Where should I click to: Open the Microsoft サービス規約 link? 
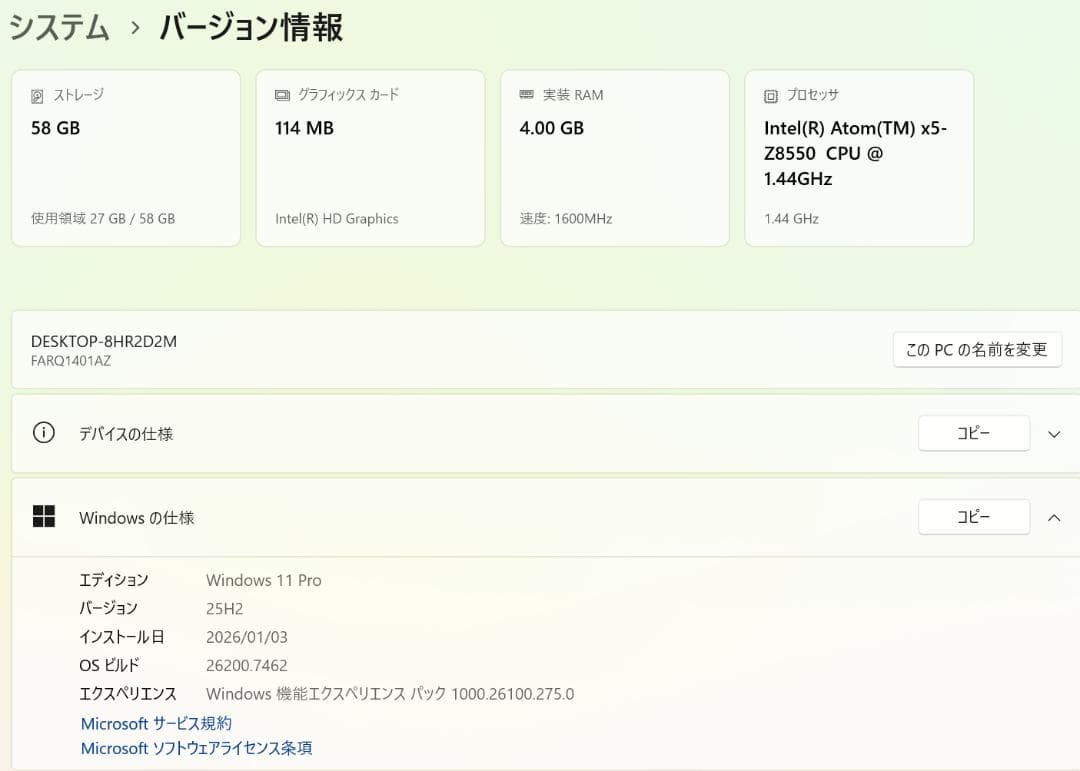click(155, 723)
